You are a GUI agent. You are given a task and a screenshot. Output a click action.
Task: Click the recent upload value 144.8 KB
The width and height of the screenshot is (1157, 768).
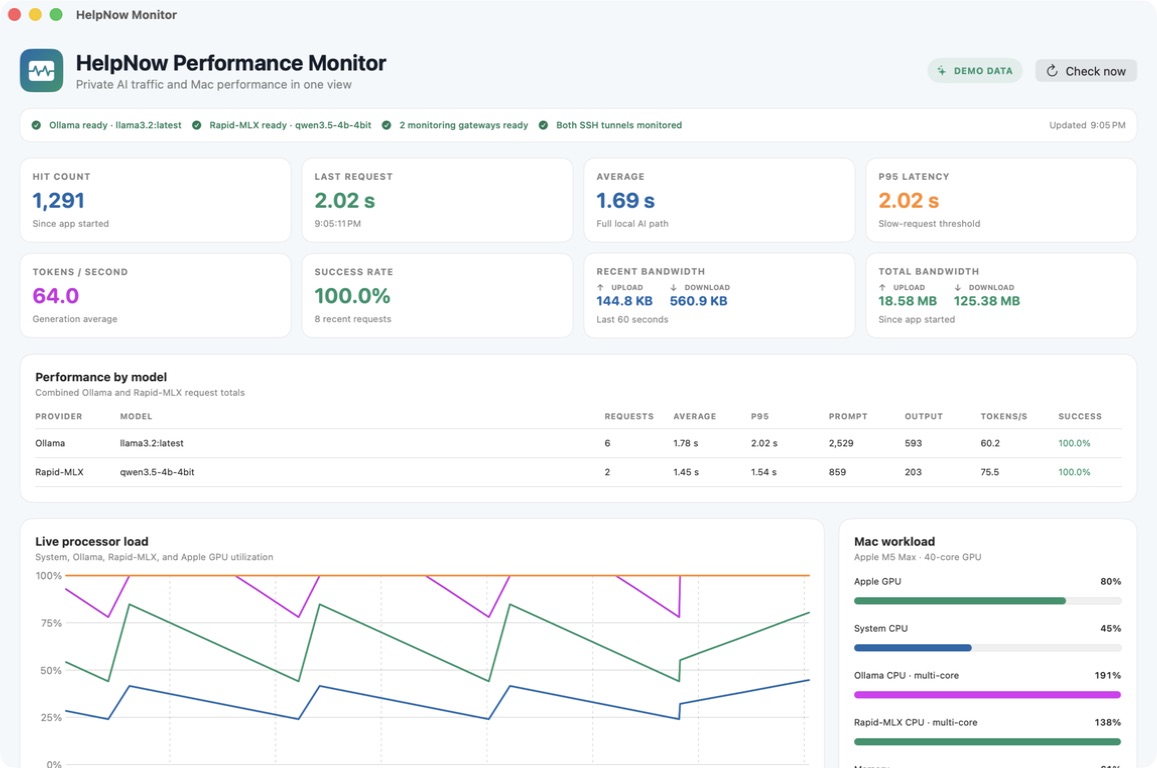(624, 301)
